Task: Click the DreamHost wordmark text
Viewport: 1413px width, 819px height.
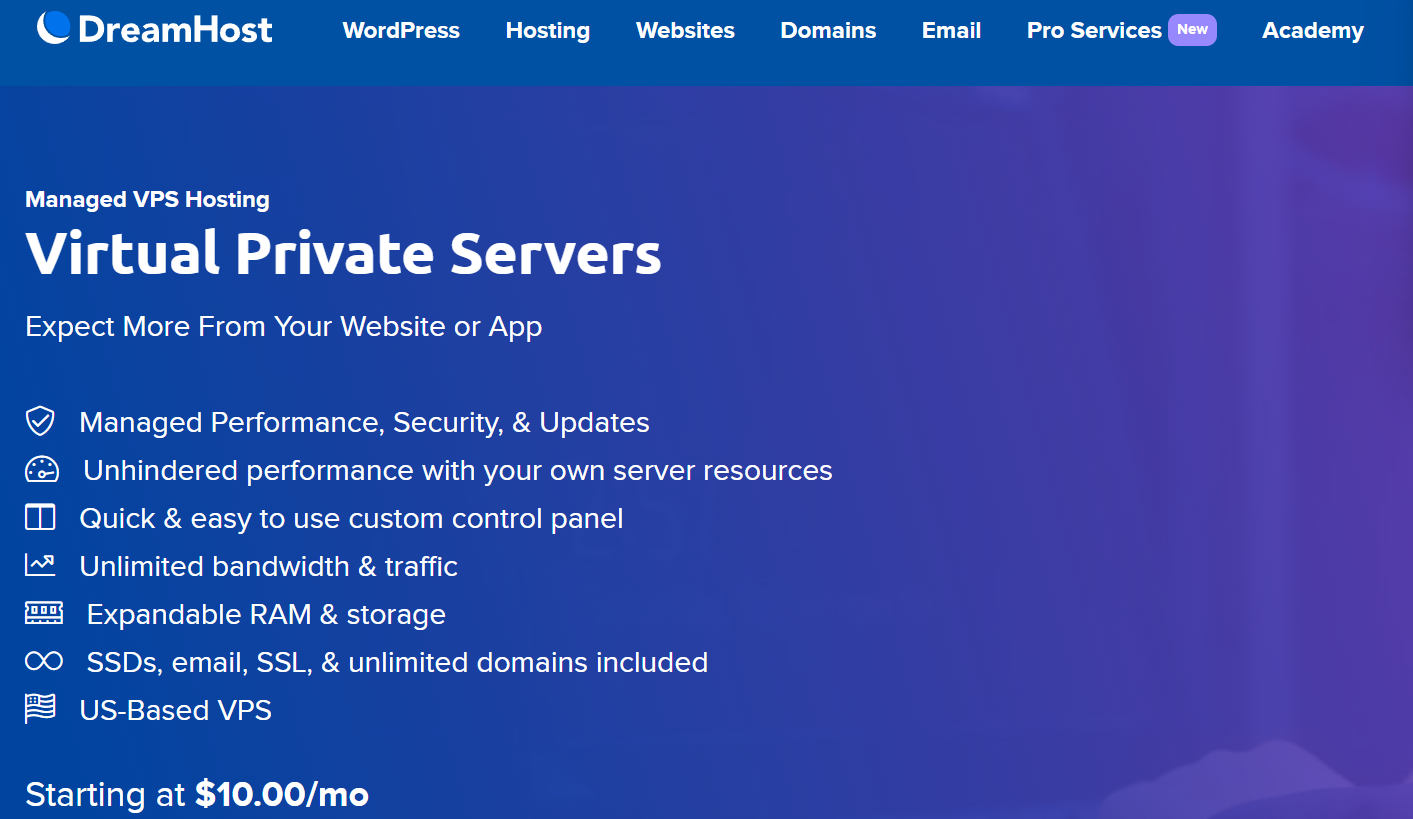Action: pos(175,29)
